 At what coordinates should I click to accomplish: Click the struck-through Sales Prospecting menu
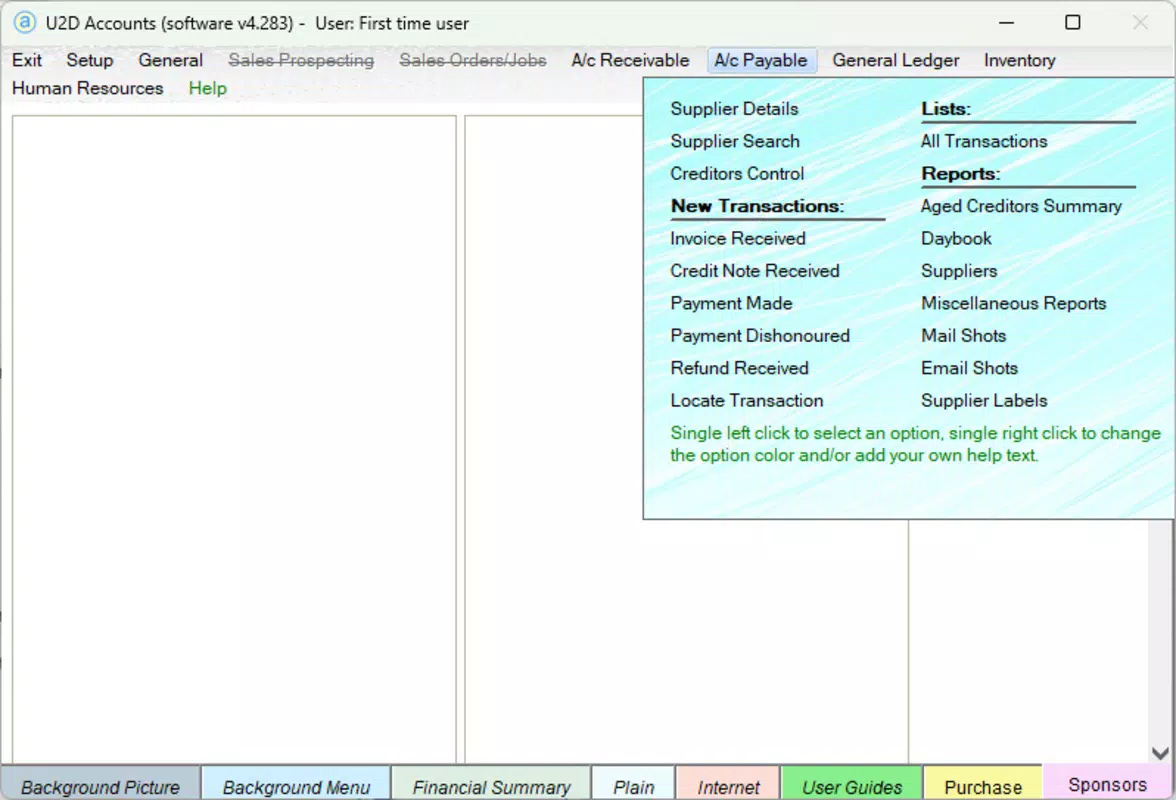click(x=301, y=60)
